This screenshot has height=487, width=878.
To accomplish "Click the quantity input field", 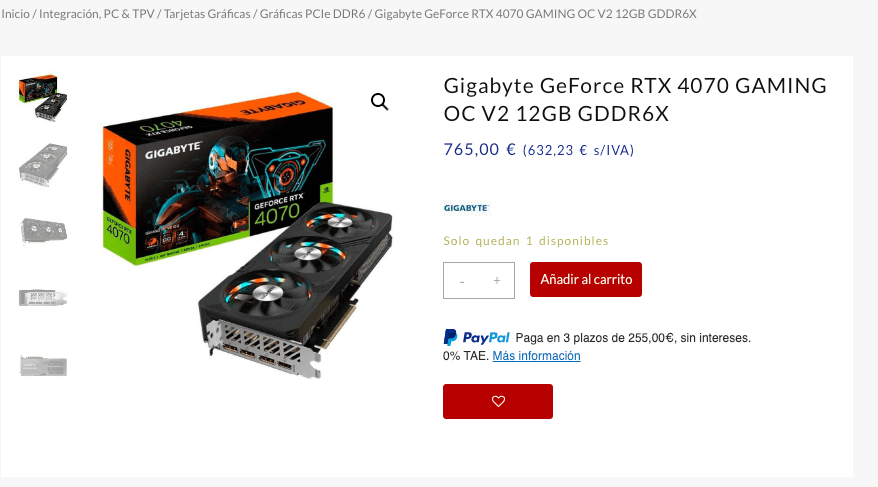I will click(x=479, y=280).
